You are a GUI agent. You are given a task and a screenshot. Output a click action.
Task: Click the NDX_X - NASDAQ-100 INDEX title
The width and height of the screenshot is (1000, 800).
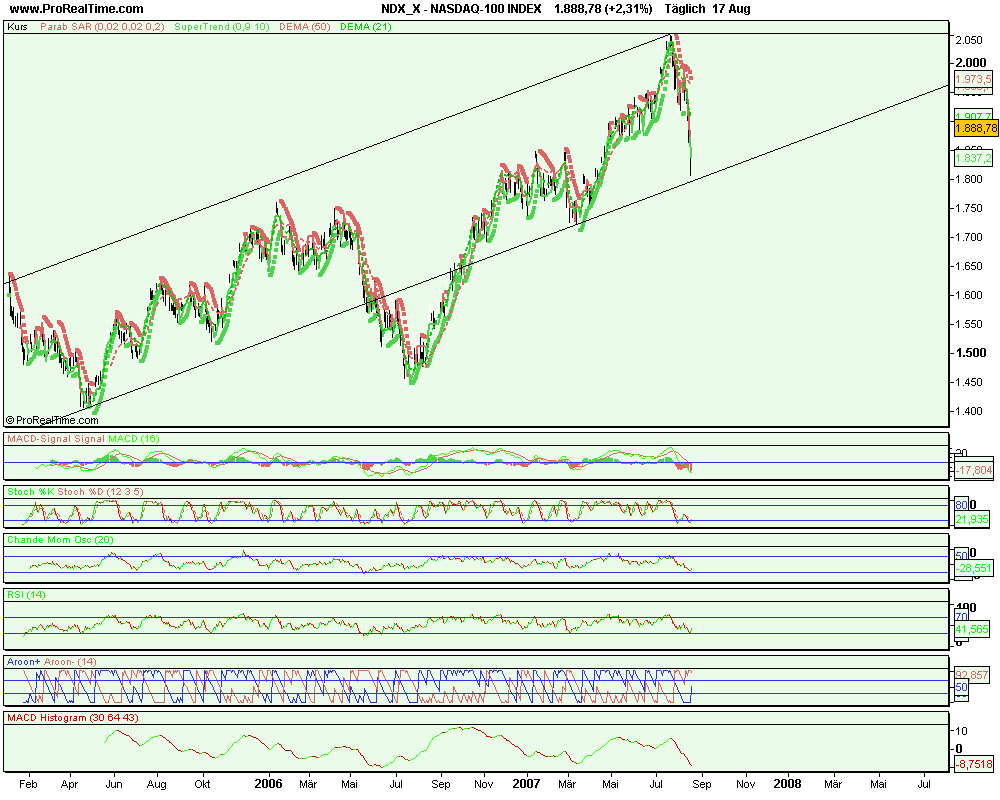click(461, 9)
